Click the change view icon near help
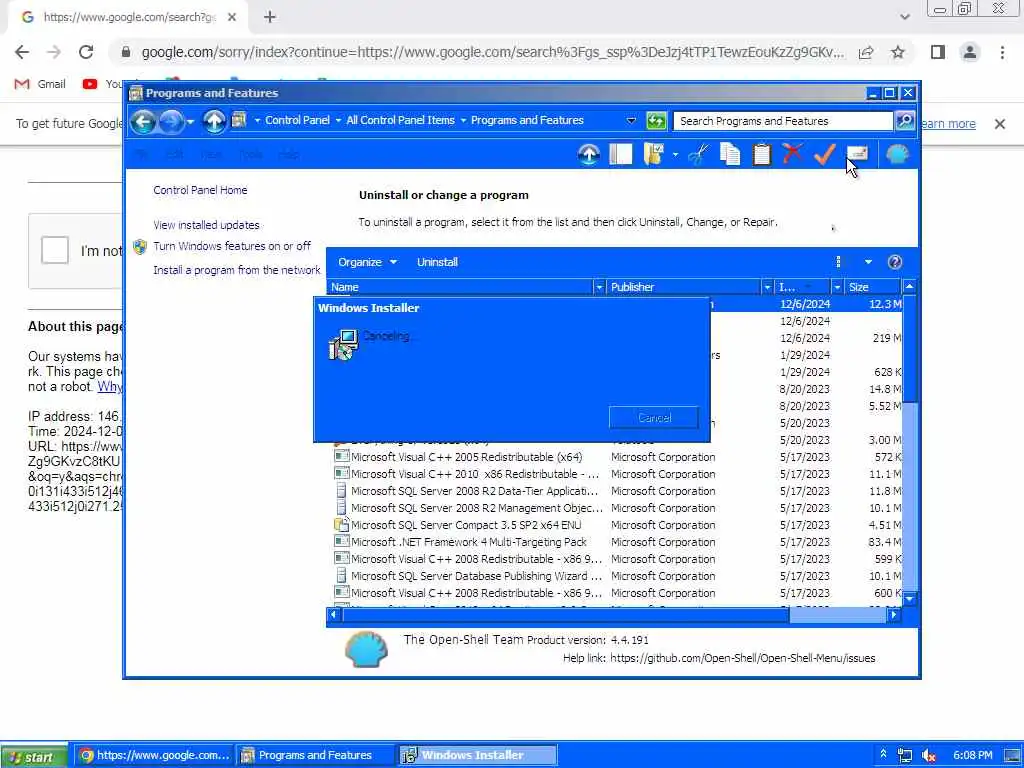Viewport: 1024px width, 768px height. 839,262
